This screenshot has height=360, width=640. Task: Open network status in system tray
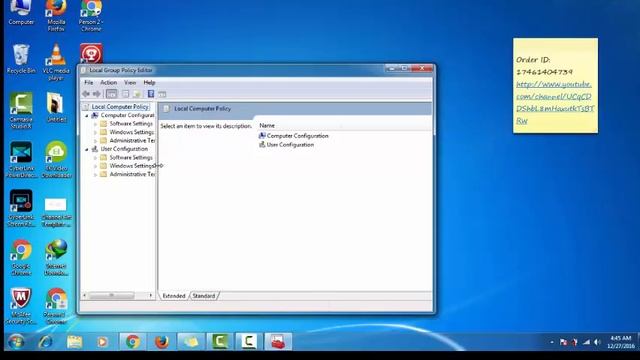coord(586,342)
